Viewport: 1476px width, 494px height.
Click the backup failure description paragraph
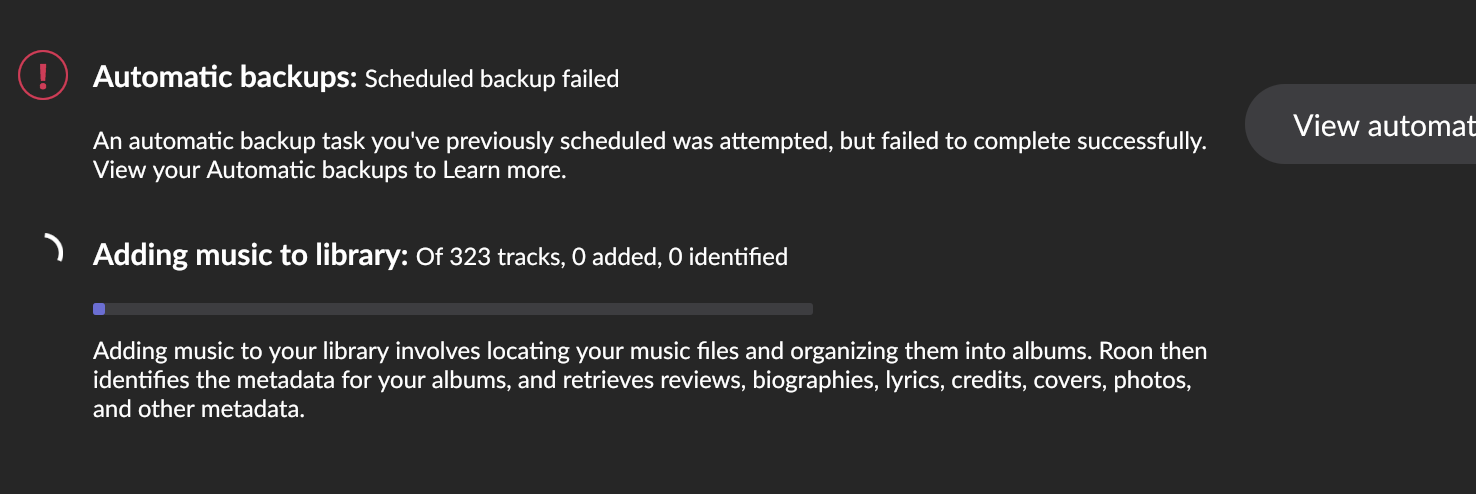[x=650, y=155]
